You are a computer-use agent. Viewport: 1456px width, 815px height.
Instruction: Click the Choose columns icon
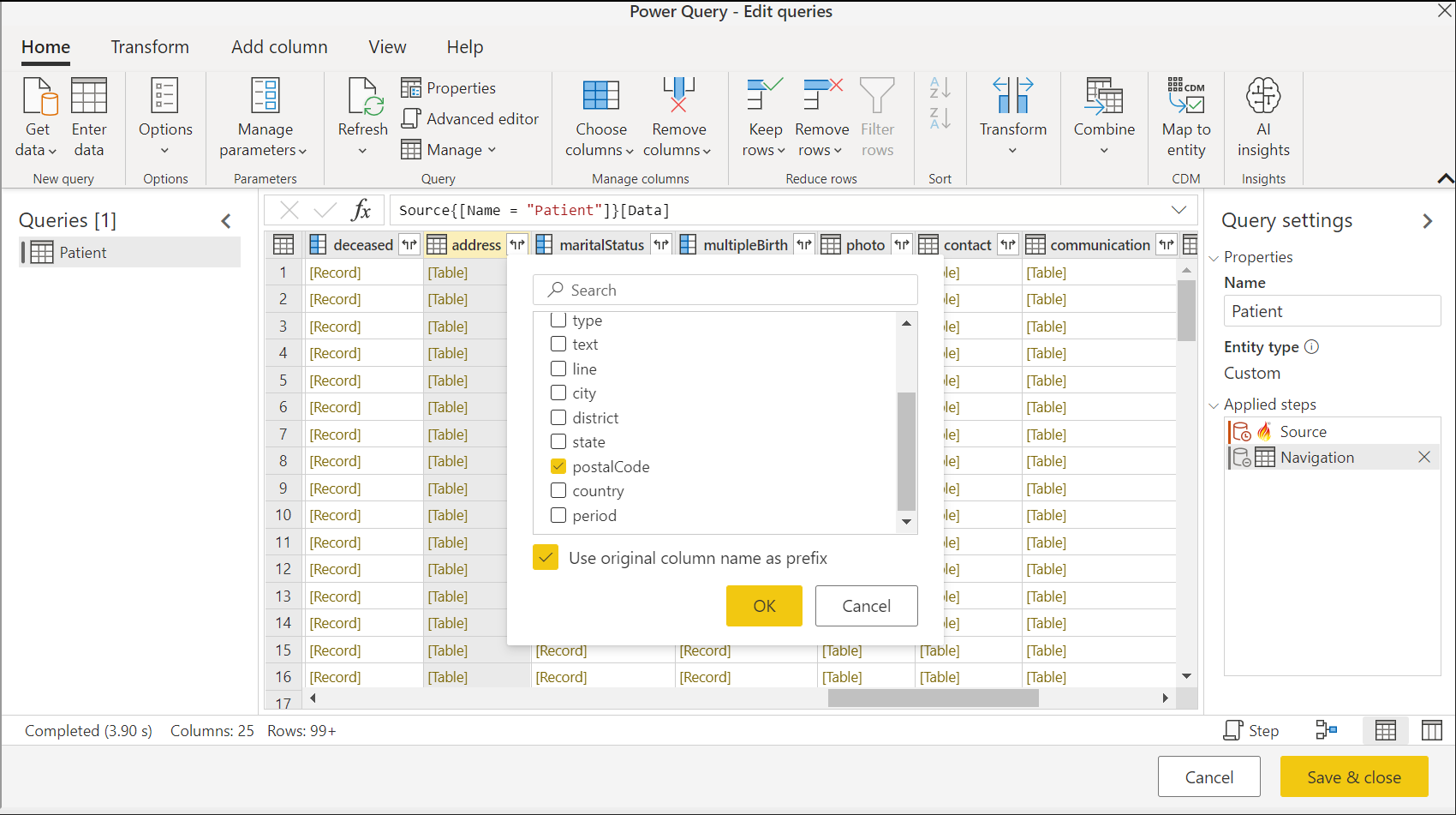[x=600, y=96]
